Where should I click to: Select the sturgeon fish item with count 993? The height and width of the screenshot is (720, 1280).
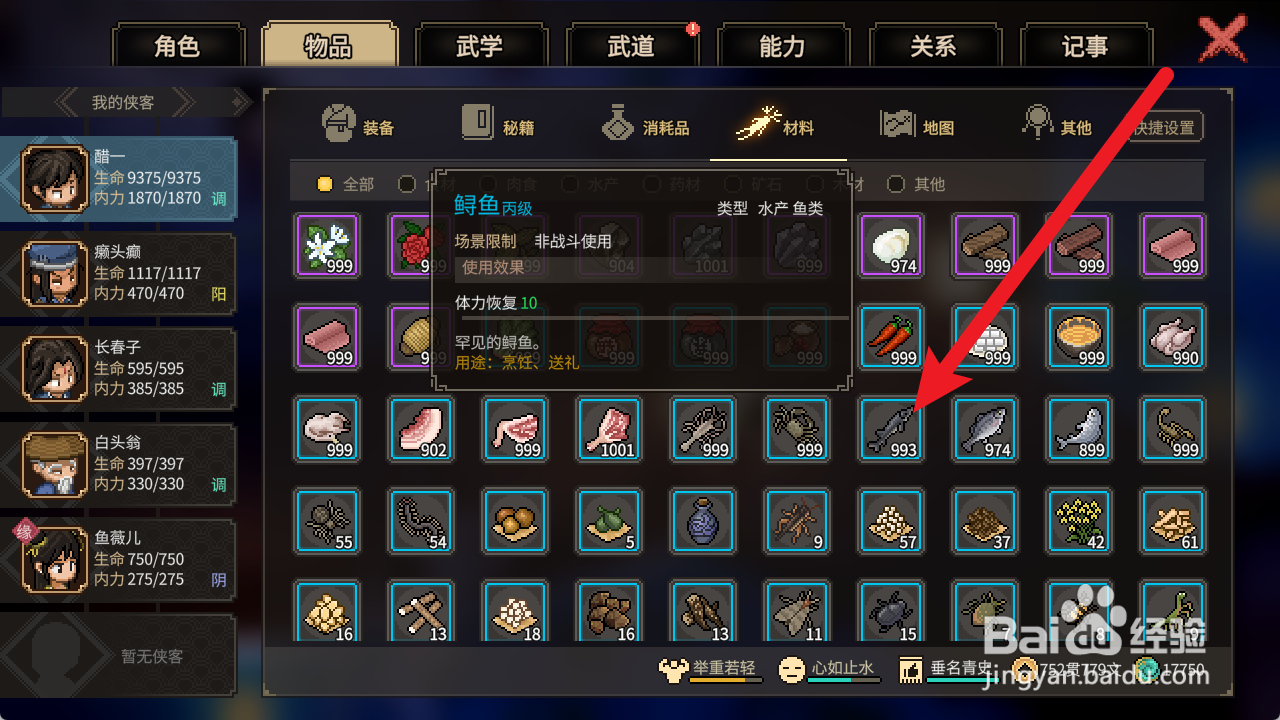click(890, 429)
